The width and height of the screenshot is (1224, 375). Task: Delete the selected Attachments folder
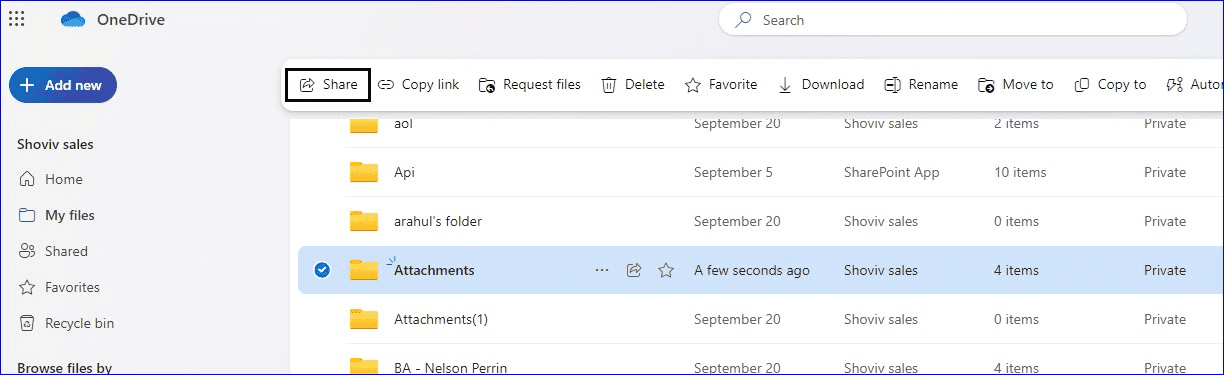pyautogui.click(x=632, y=85)
